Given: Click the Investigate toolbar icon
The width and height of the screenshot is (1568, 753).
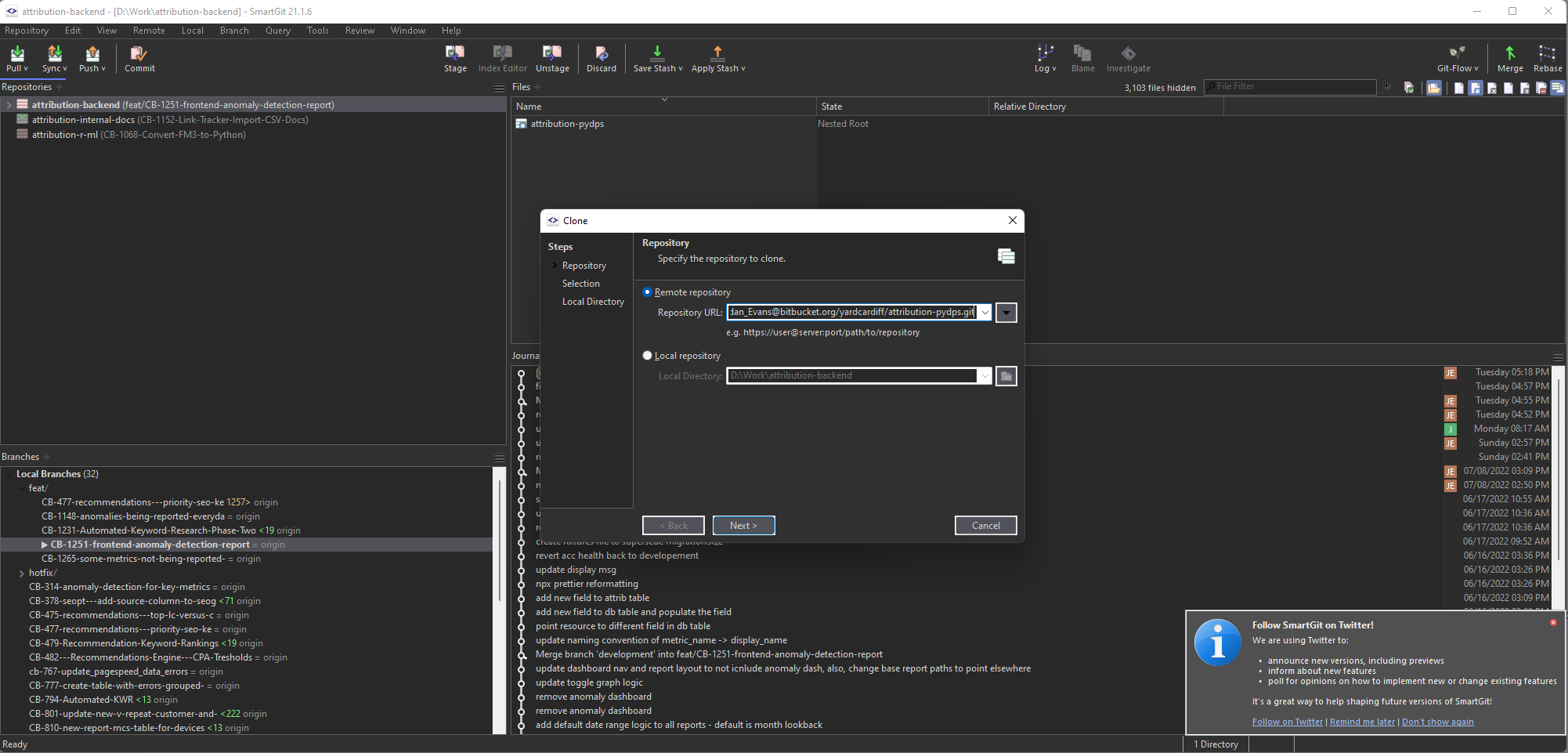Looking at the screenshot, I should click(x=1129, y=58).
